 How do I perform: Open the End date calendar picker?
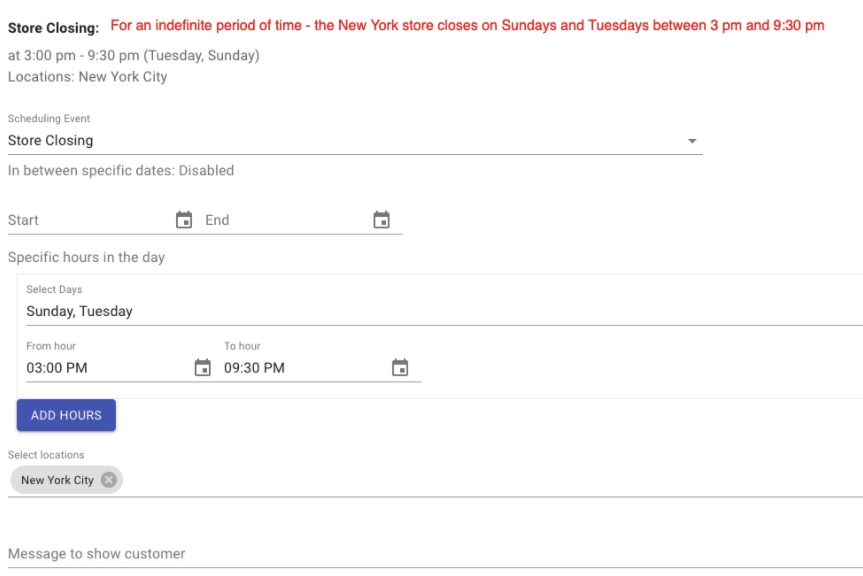click(x=381, y=220)
